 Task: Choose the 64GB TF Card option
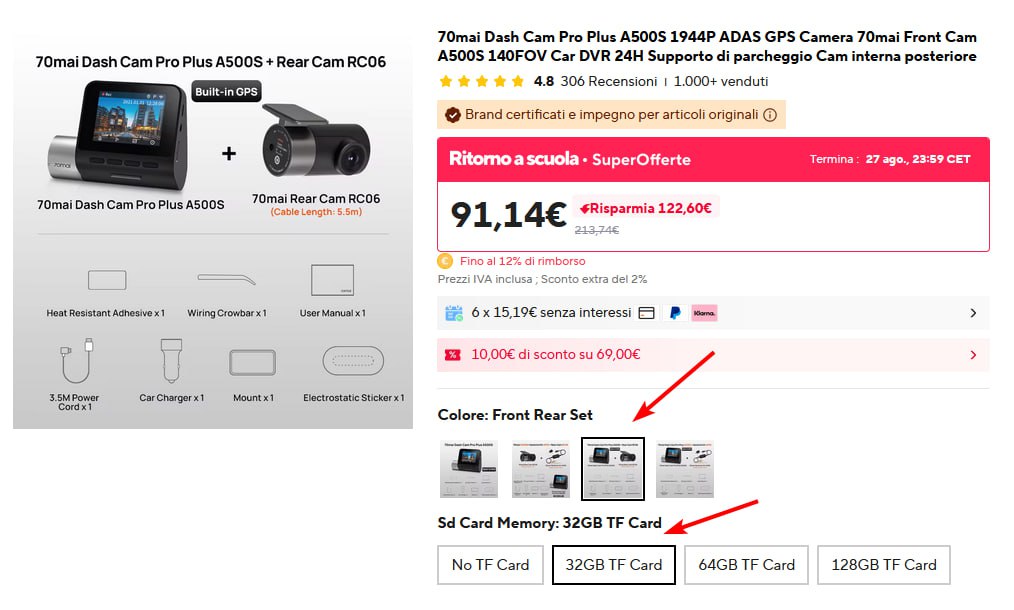(746, 564)
